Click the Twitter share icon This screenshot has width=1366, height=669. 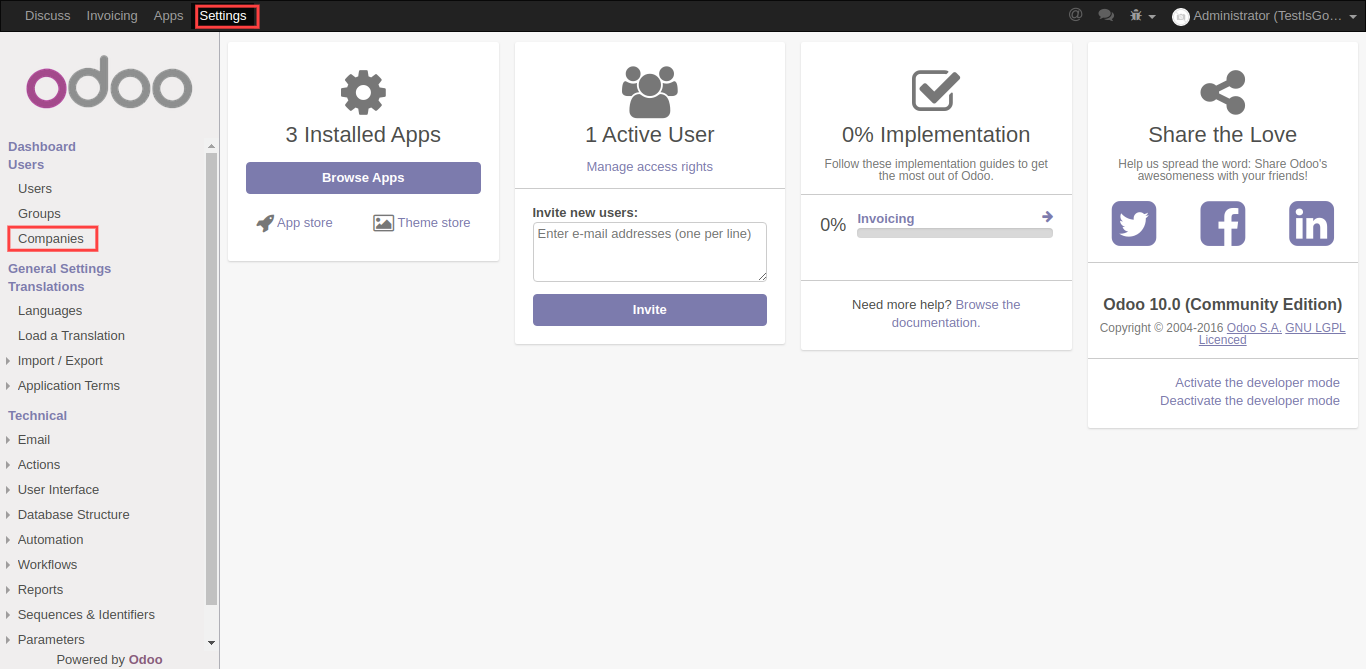click(x=1134, y=223)
